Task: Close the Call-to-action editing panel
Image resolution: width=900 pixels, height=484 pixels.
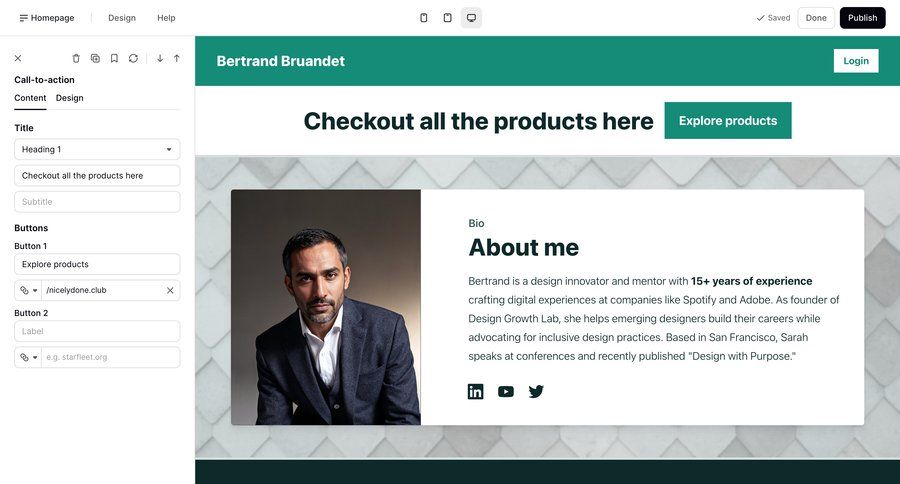Action: (18, 59)
